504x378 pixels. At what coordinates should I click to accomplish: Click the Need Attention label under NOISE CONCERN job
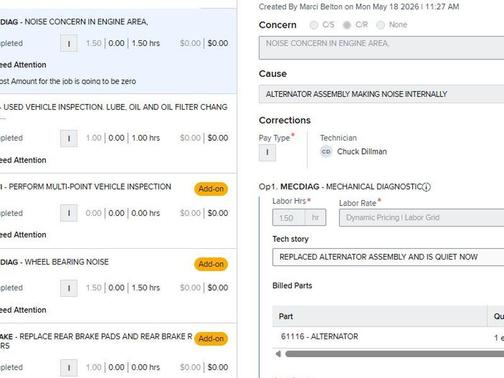(23, 65)
